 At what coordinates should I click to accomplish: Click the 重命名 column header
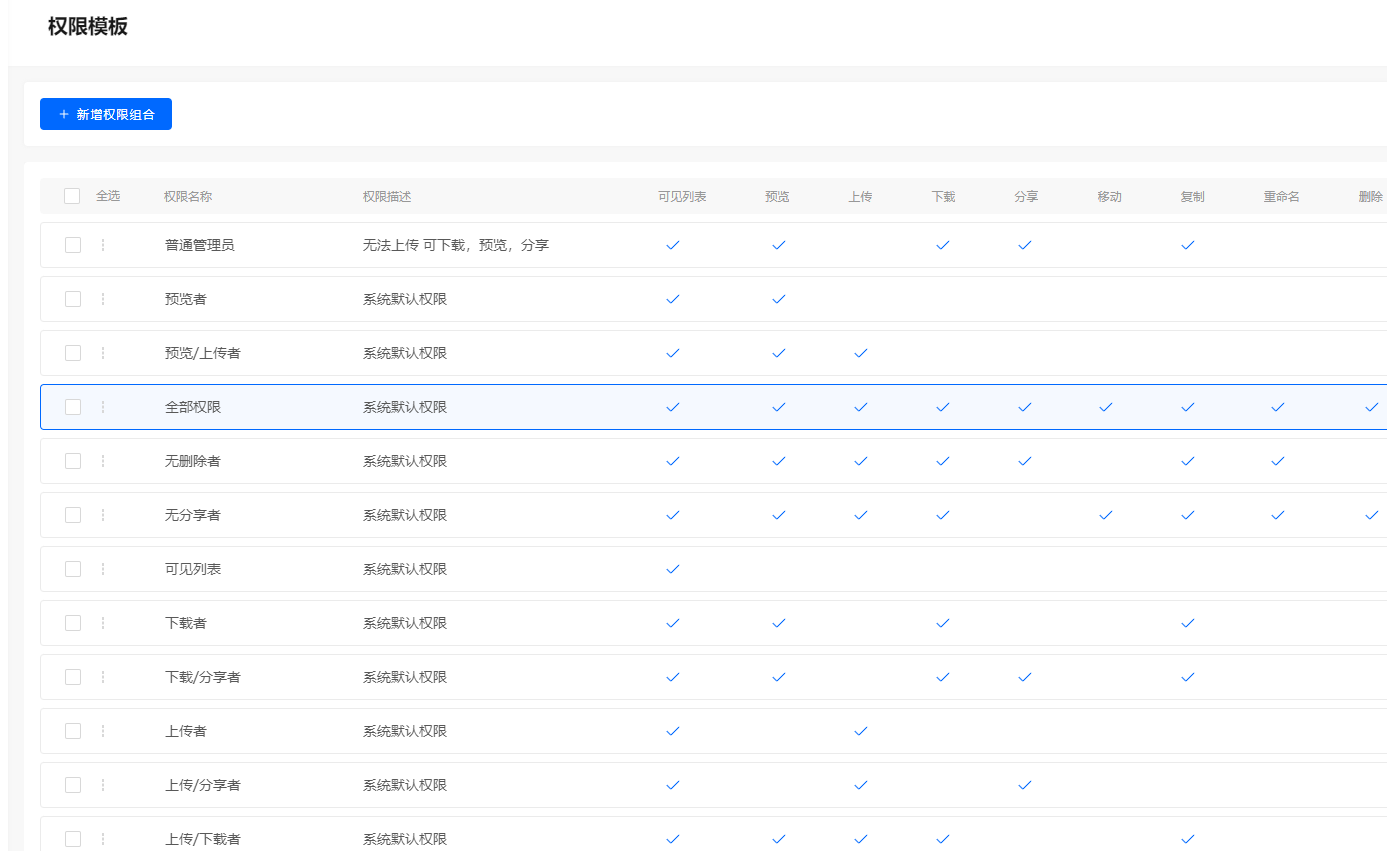click(1281, 197)
